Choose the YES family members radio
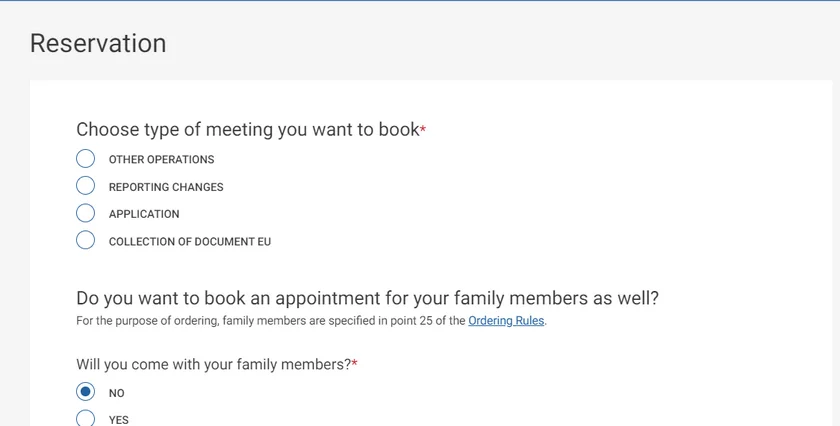 click(x=86, y=419)
